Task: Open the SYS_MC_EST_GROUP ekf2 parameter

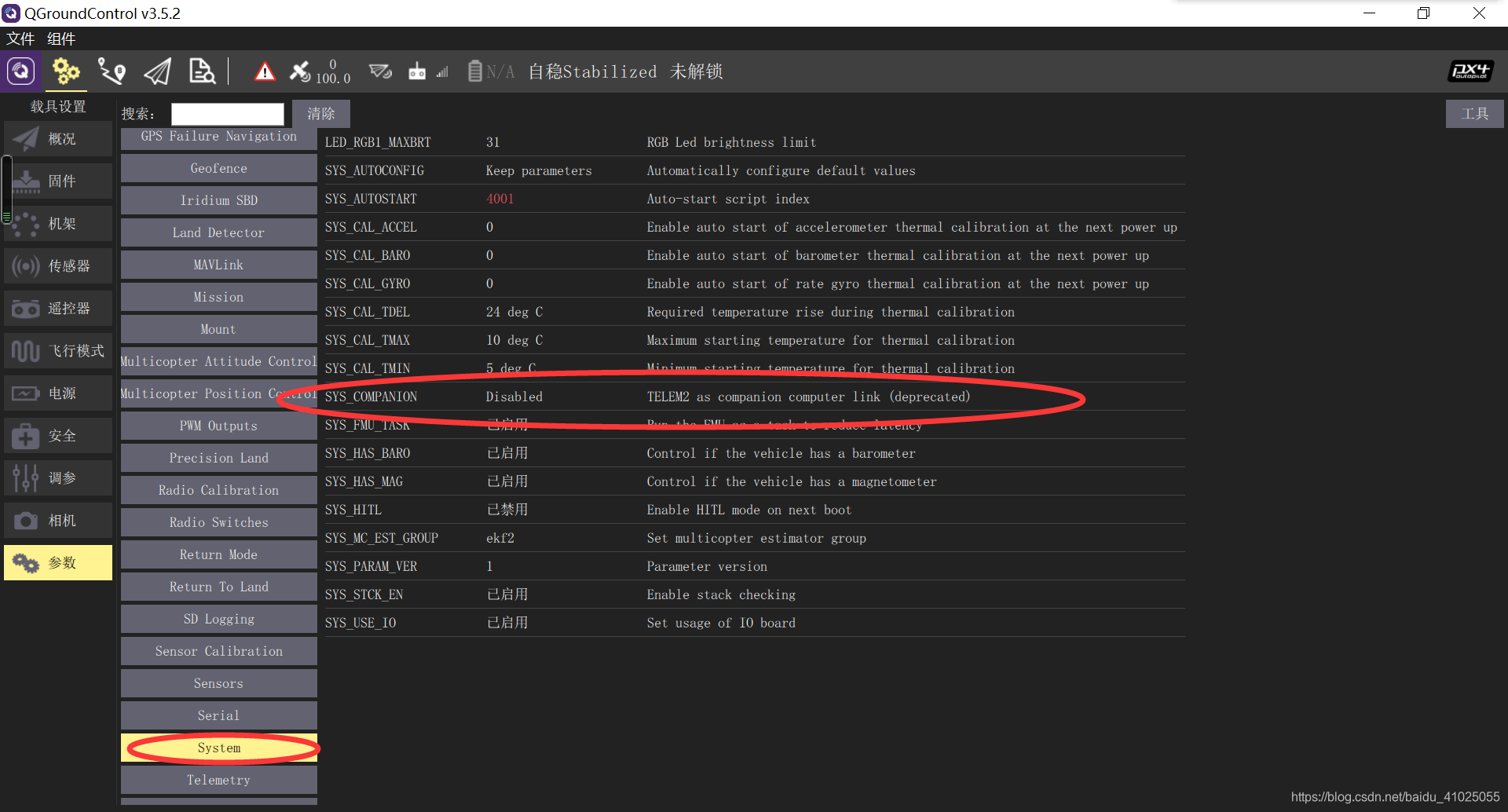Action: pyautogui.click(x=754, y=538)
